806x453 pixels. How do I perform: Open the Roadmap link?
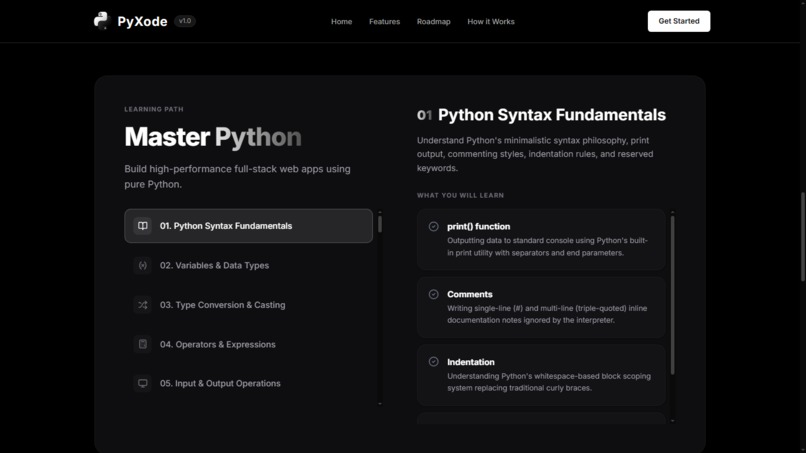(433, 22)
